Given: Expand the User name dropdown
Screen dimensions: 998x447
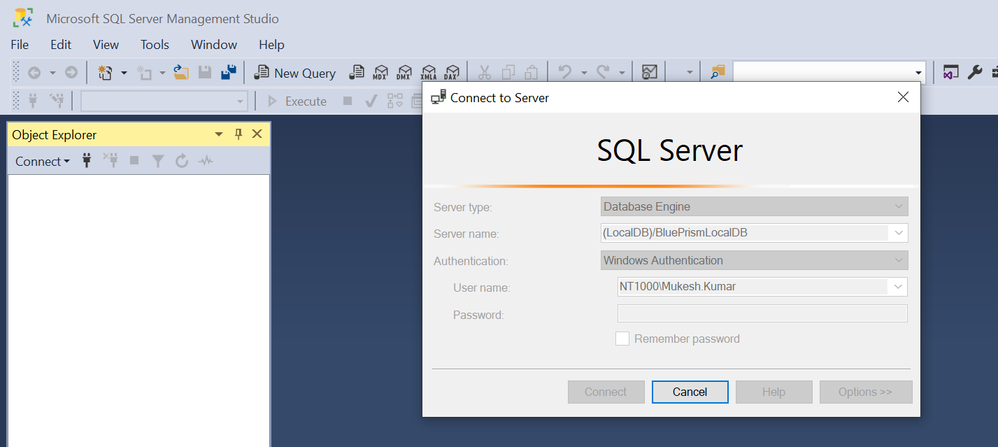Looking at the screenshot, I should (899, 287).
